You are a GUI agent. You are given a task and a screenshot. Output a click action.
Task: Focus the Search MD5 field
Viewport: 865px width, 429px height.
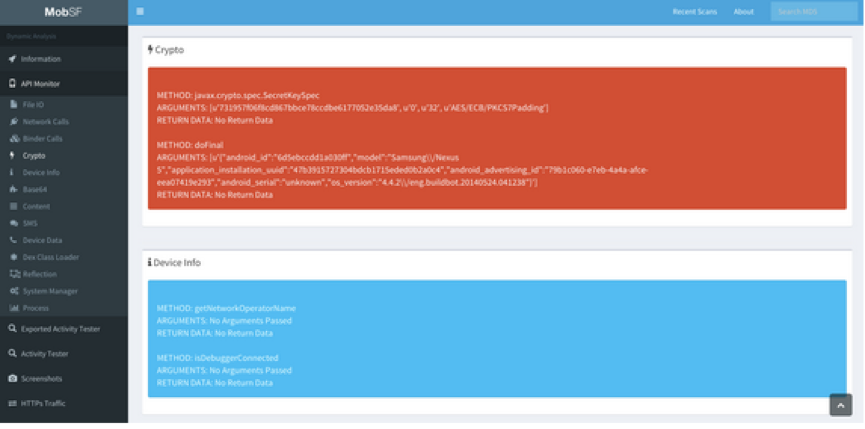click(x=814, y=12)
